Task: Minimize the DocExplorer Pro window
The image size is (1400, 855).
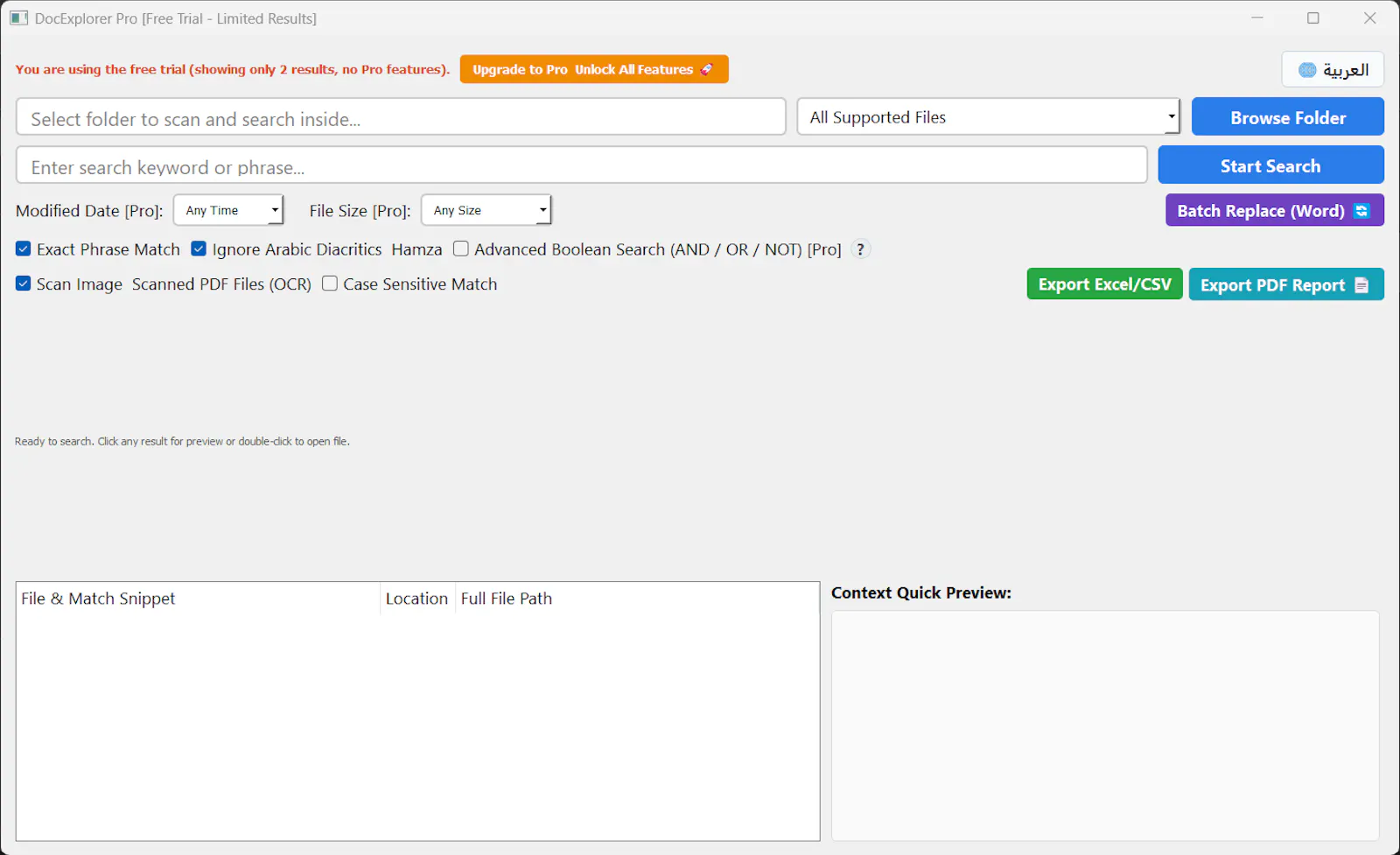Action: click(x=1257, y=18)
